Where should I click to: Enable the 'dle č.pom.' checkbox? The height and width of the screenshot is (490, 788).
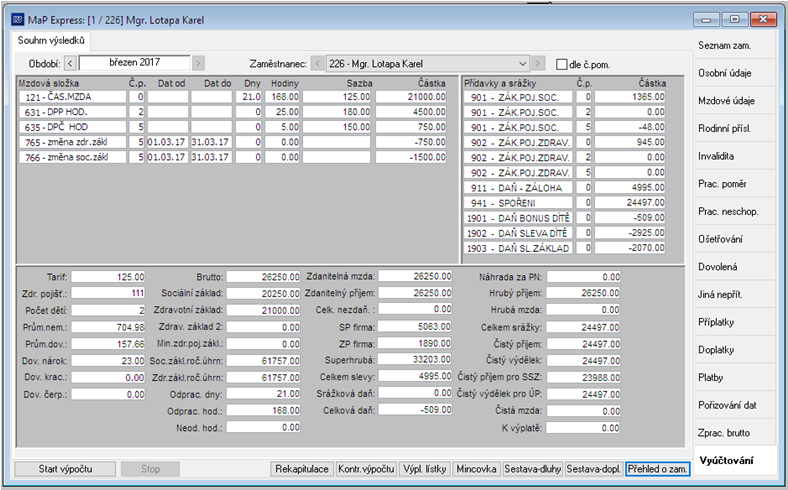click(x=562, y=64)
